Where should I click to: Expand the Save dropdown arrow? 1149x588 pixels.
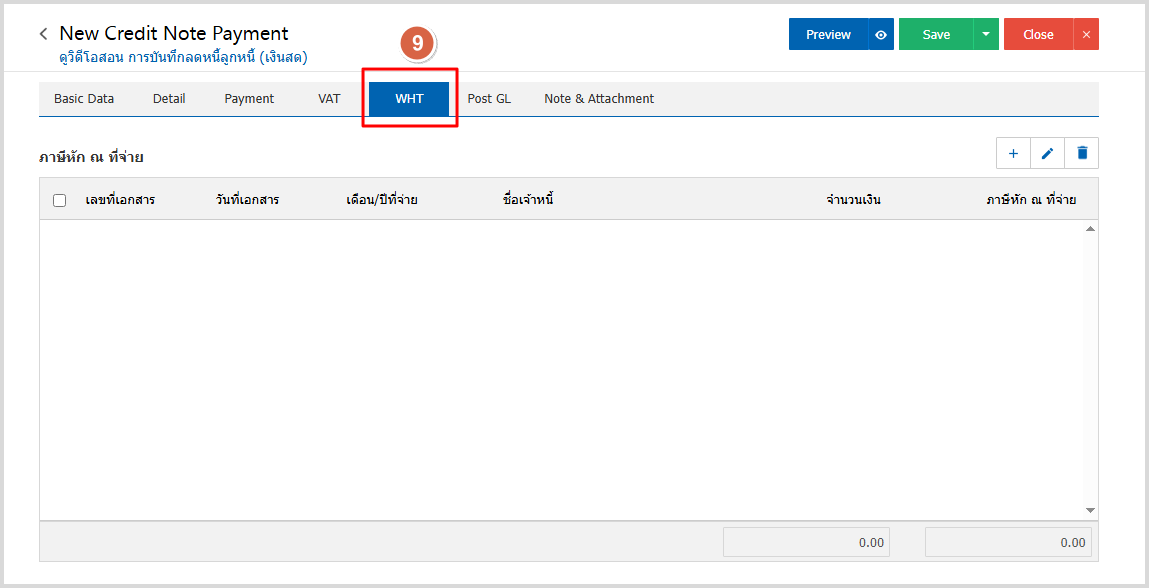click(986, 35)
